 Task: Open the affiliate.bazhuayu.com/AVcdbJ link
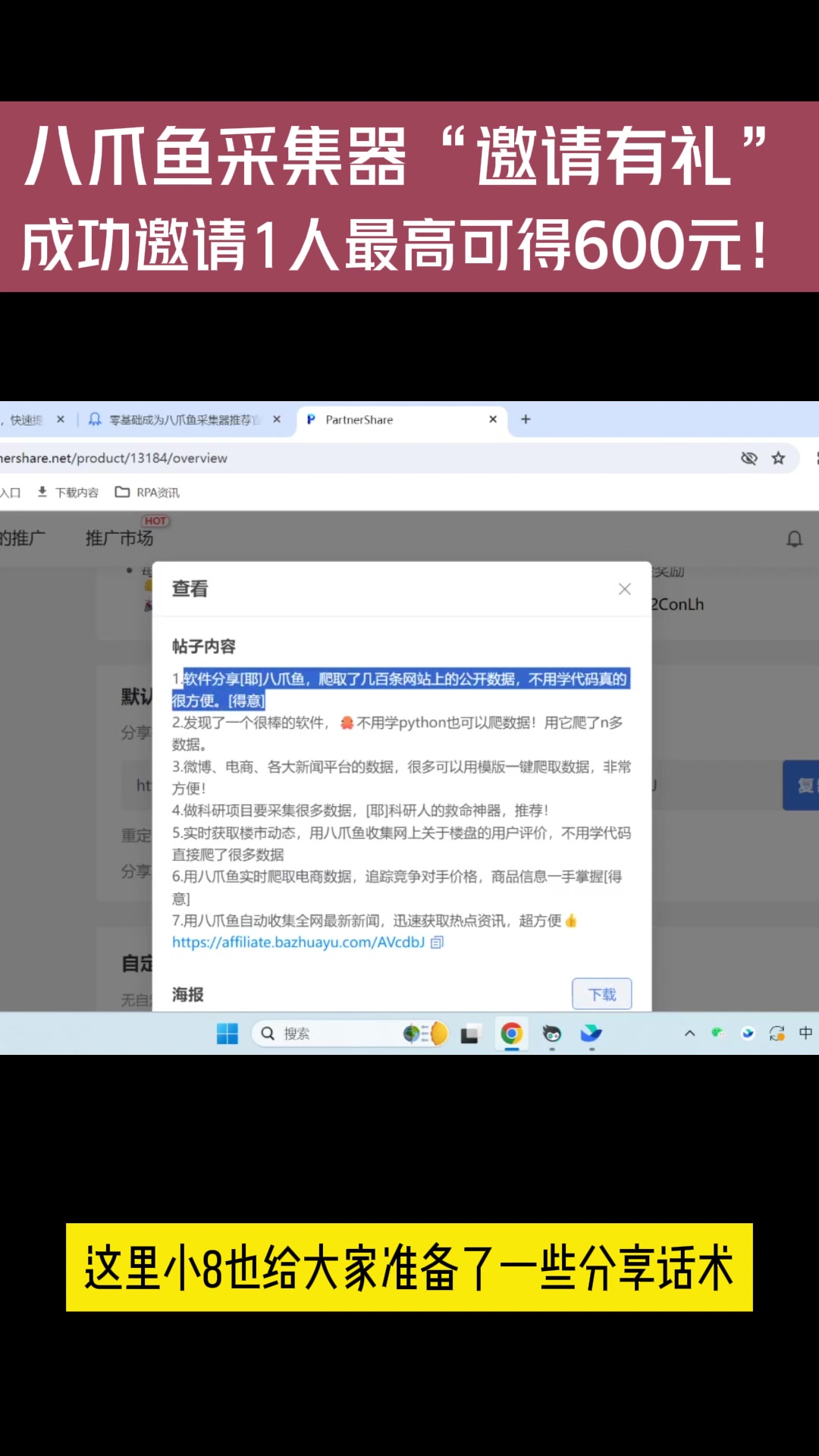(298, 942)
